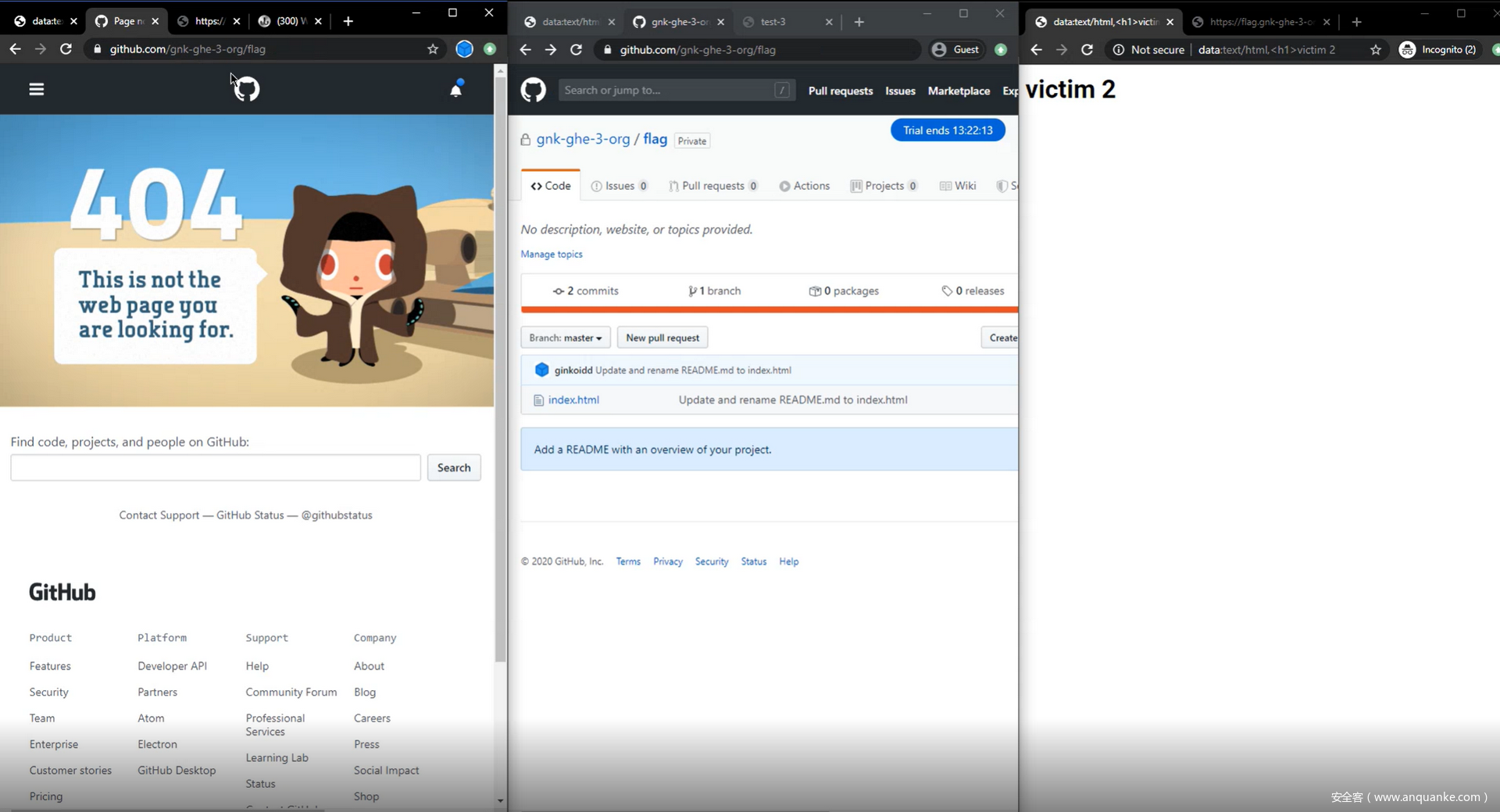The image size is (1500, 812).
Task: Click gnk-ghe-3-org organization link
Action: pyautogui.click(x=583, y=139)
